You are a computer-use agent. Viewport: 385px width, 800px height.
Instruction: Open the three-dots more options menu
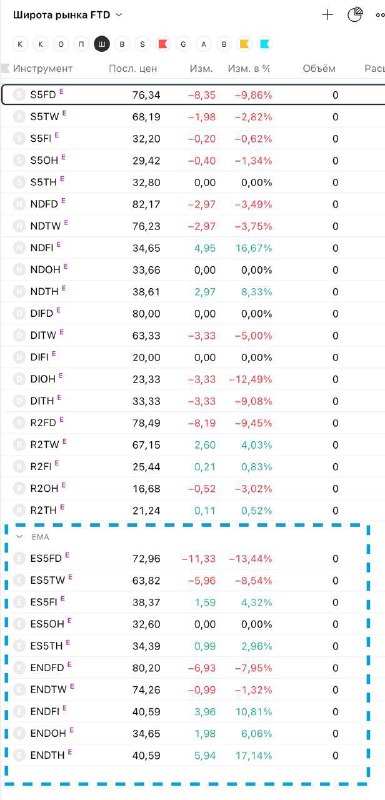pyautogui.click(x=380, y=15)
